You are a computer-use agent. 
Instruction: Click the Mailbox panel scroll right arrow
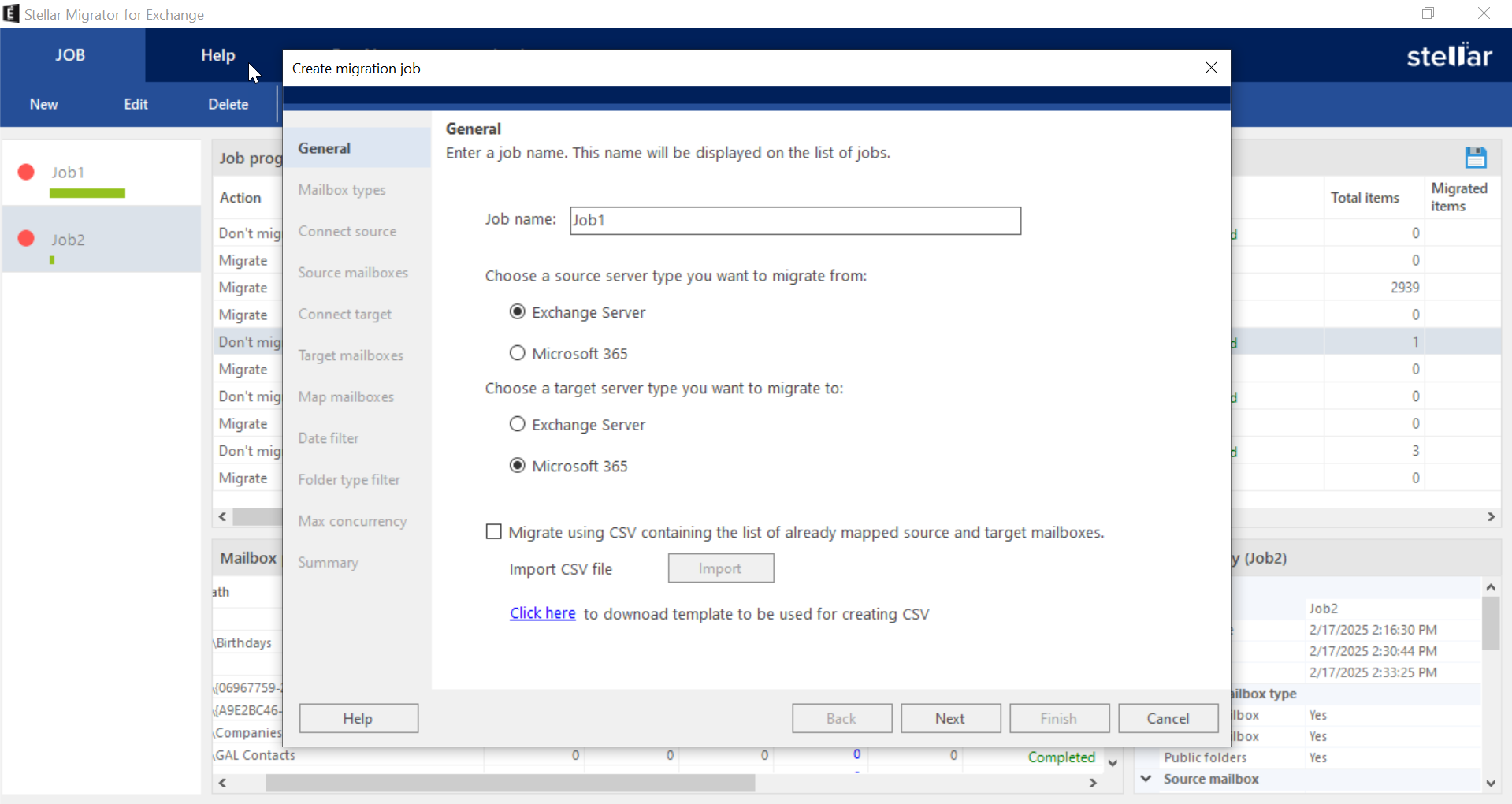[1093, 783]
